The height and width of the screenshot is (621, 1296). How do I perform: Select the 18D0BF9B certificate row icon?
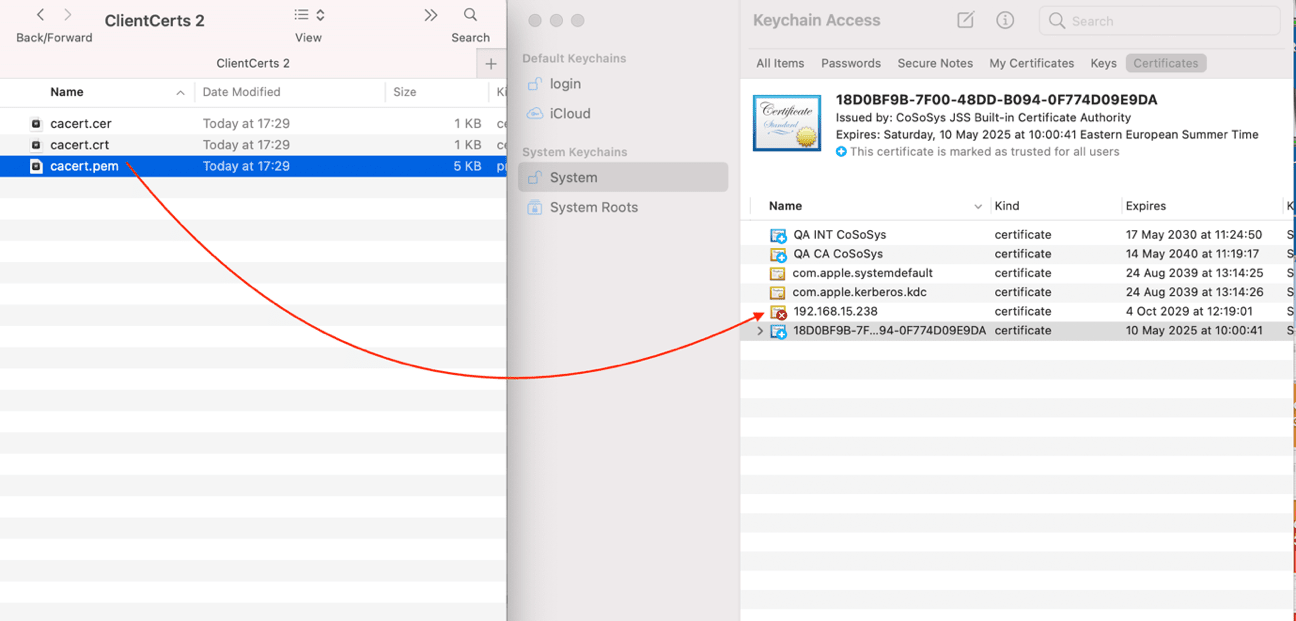(778, 331)
